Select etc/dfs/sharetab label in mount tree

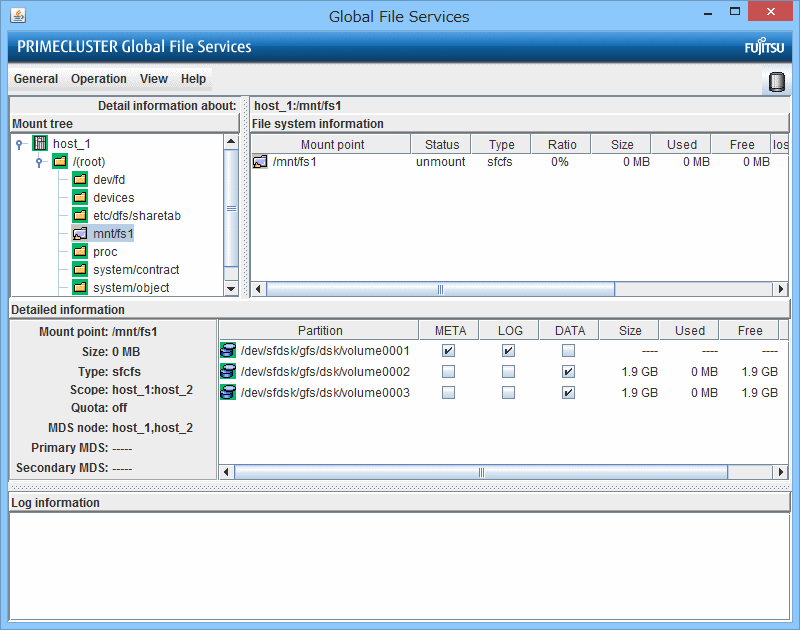137,215
